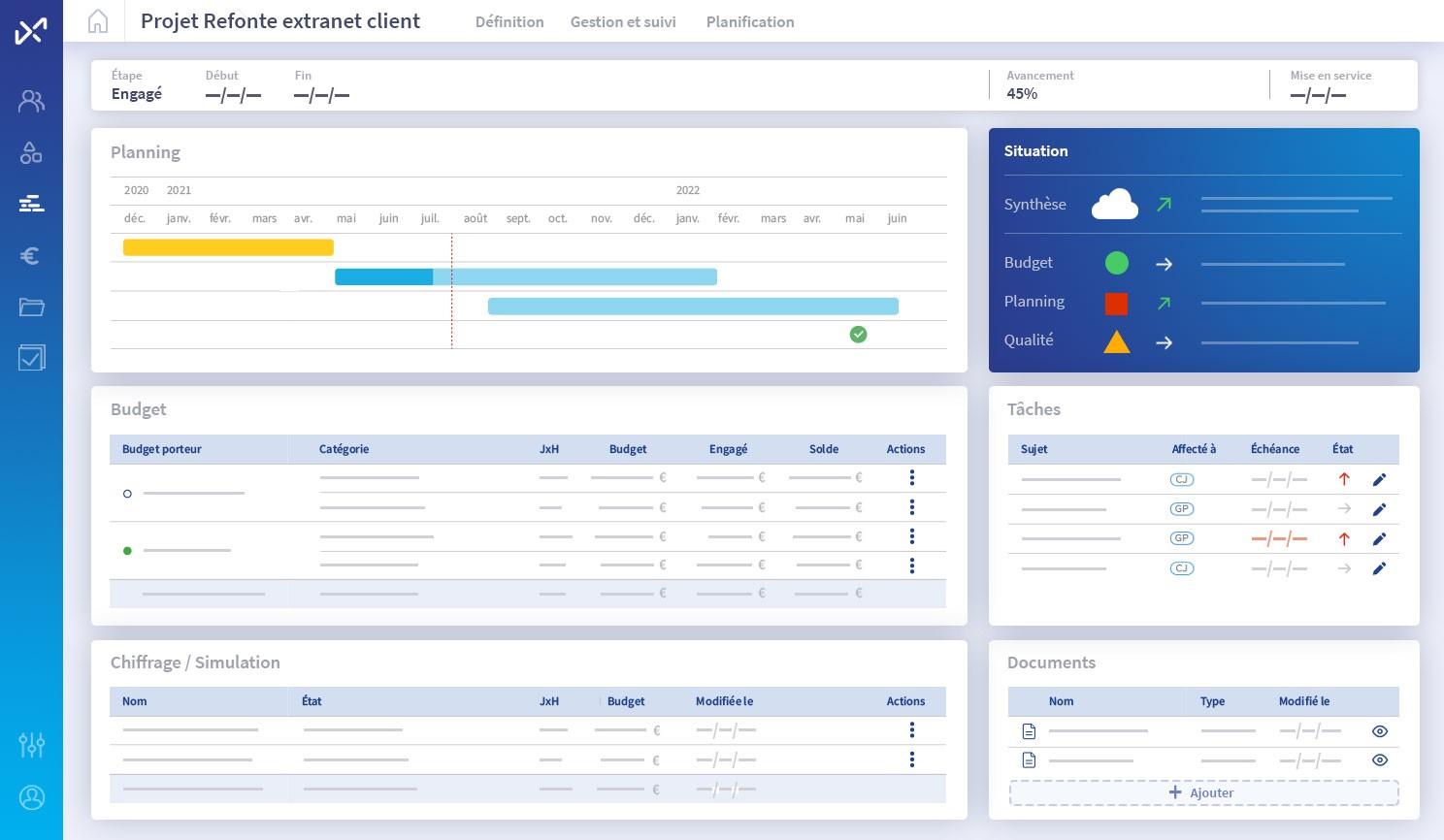Click the orange overdue date in Tâches
The width and height of the screenshot is (1444, 840).
tap(1279, 539)
